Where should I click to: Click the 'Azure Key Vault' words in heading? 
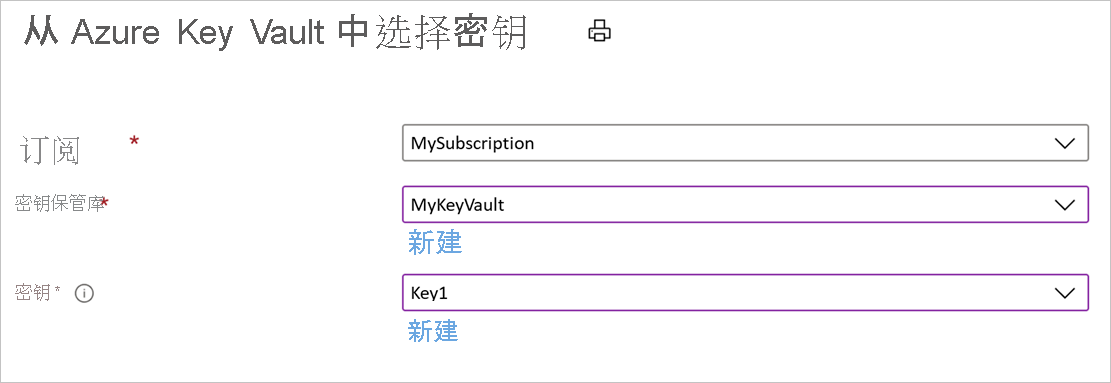tap(198, 33)
